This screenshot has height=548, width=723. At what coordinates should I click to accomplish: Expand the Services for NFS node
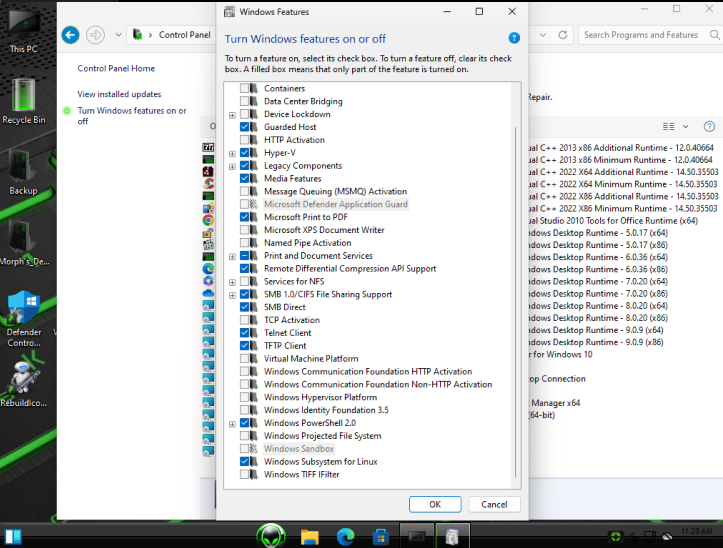click(232, 282)
